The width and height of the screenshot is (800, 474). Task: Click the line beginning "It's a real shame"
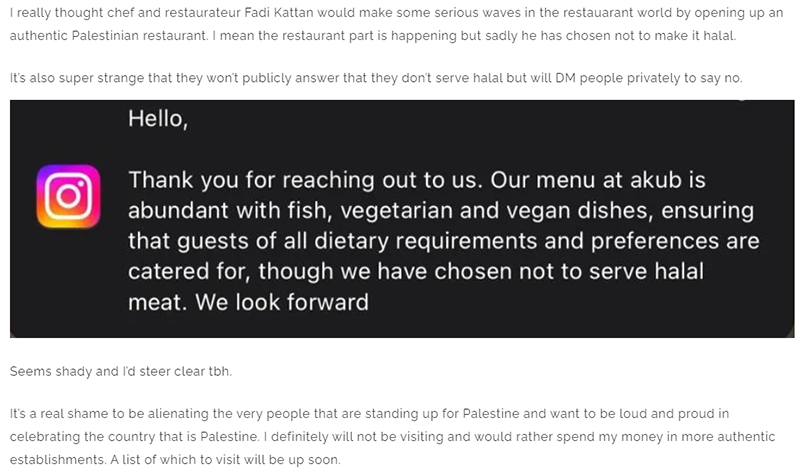click(369, 414)
